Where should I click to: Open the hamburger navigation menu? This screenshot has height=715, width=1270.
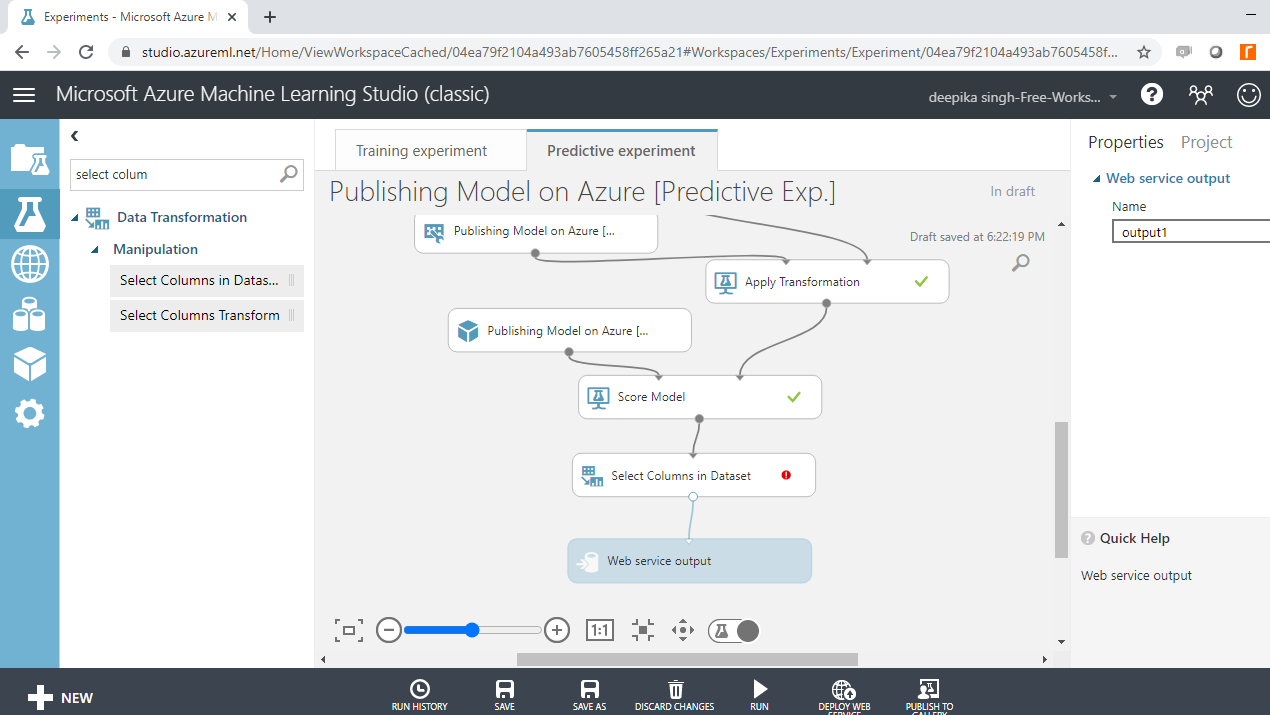coord(24,95)
